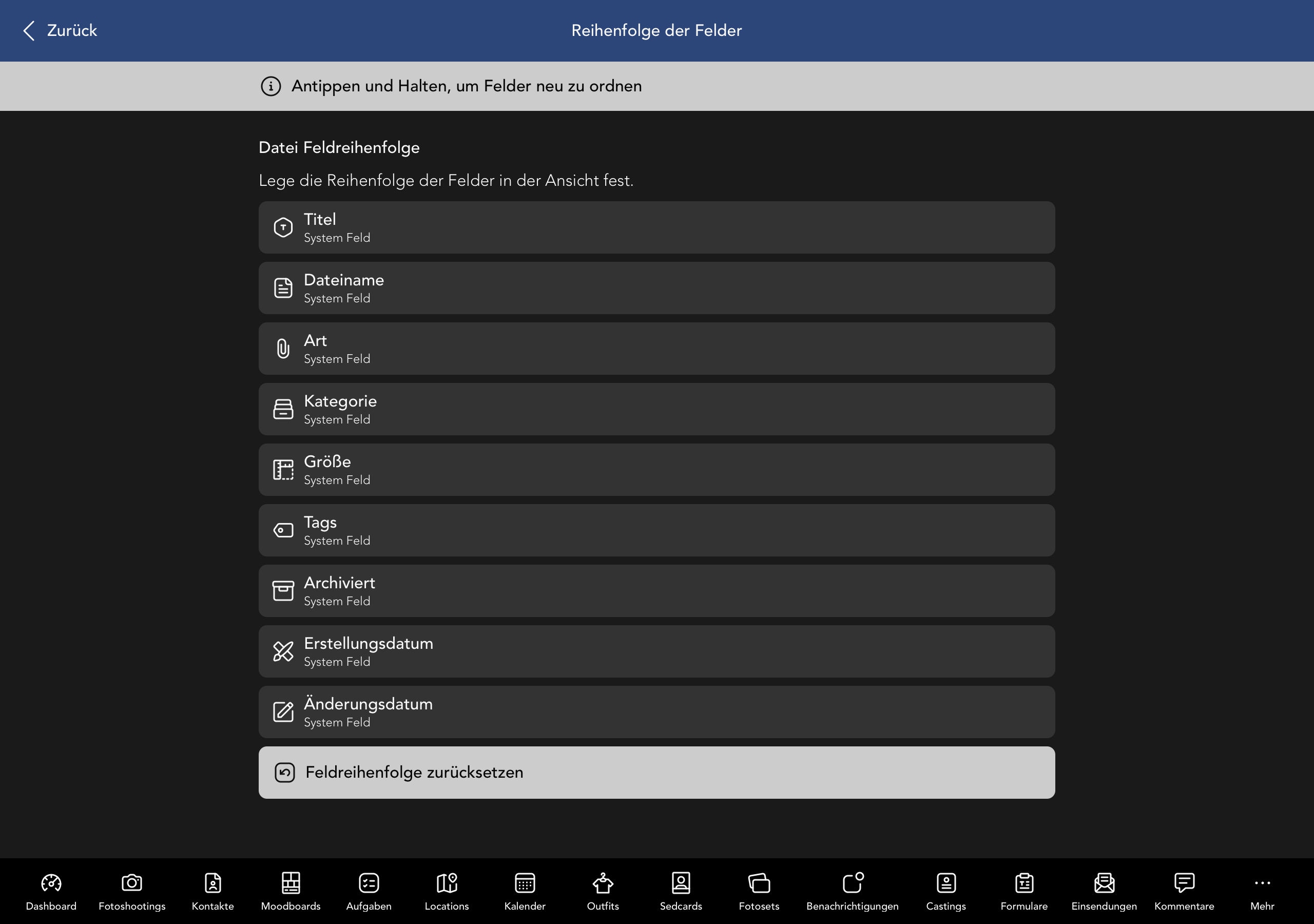Screen dimensions: 1314x924
Task: Open the Mehr overflow tab
Action: point(1262,891)
